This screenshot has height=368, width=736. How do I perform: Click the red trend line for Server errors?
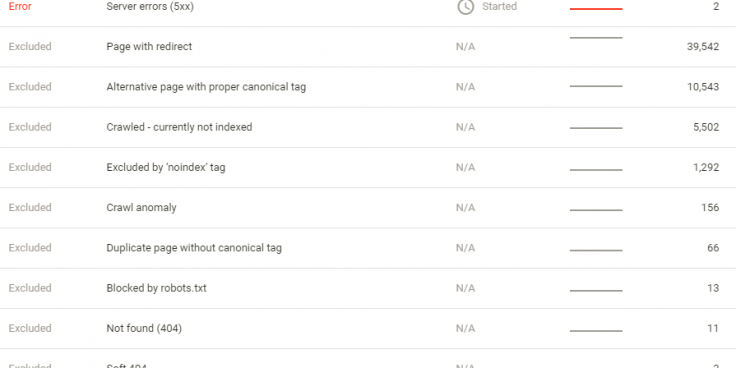(596, 8)
